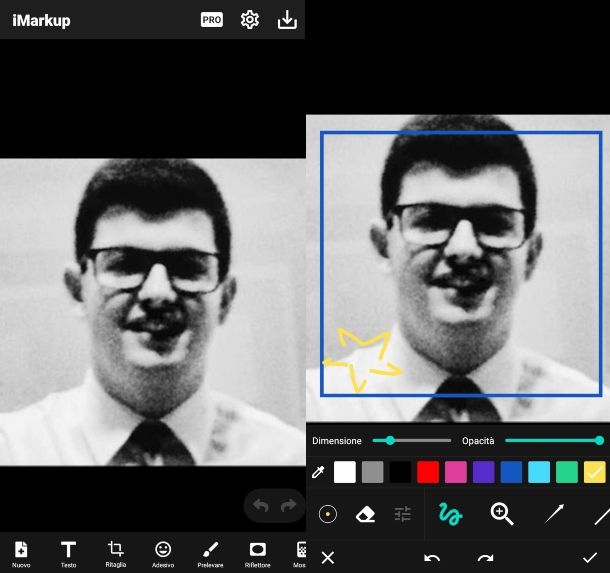Viewport: 610px width, 573px height.
Task: Adjust the Dimensione size slider
Action: tap(412, 440)
